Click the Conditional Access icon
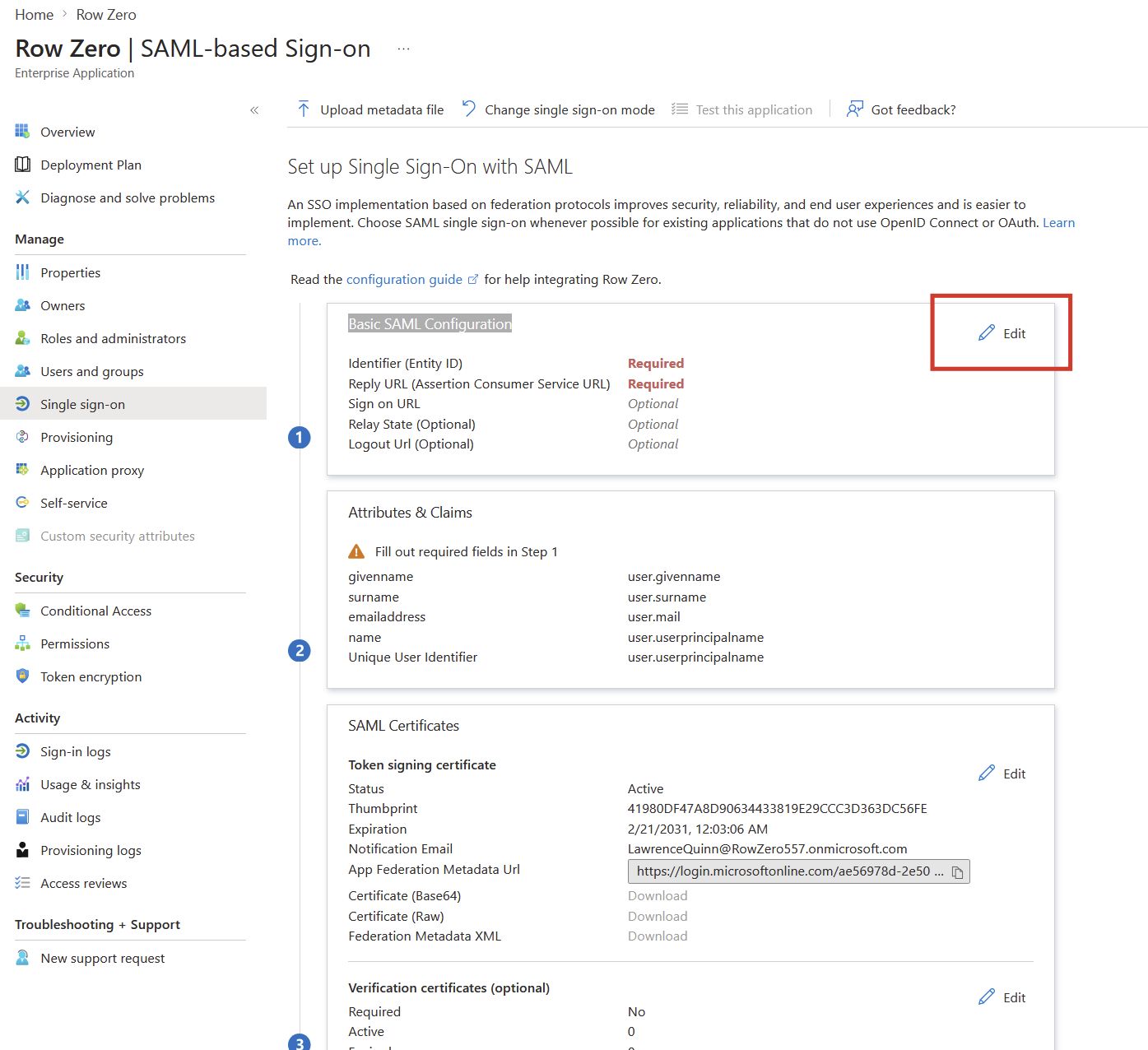This screenshot has width=1148, height=1050. (x=22, y=611)
